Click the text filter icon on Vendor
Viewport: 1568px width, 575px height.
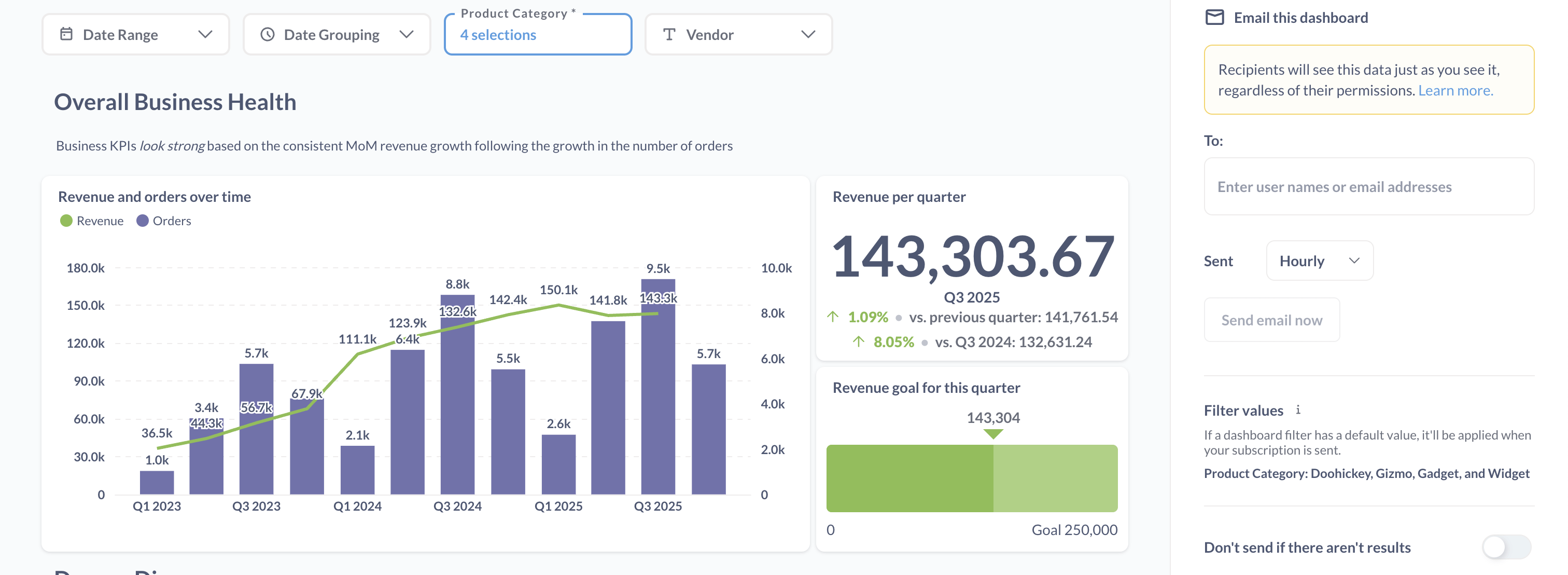point(669,34)
